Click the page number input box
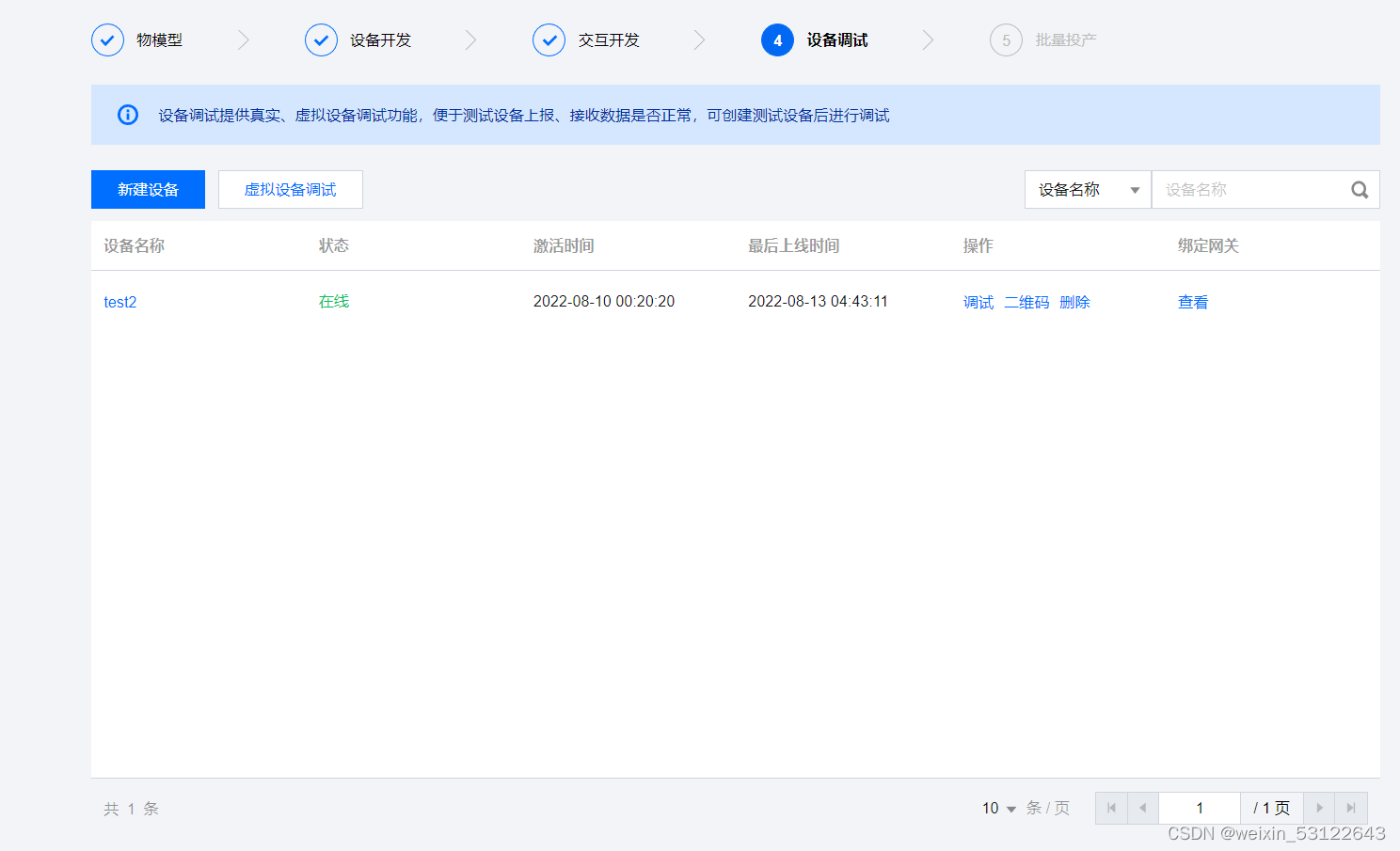 point(1200,808)
